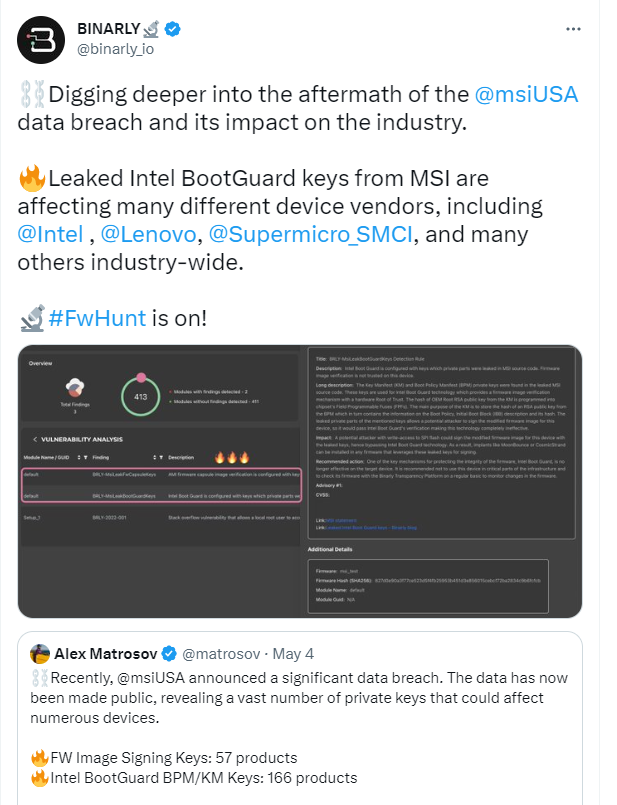617x805 pixels.
Task: Collapse Vulnerability Analysis with back chevron
Action: point(35,439)
